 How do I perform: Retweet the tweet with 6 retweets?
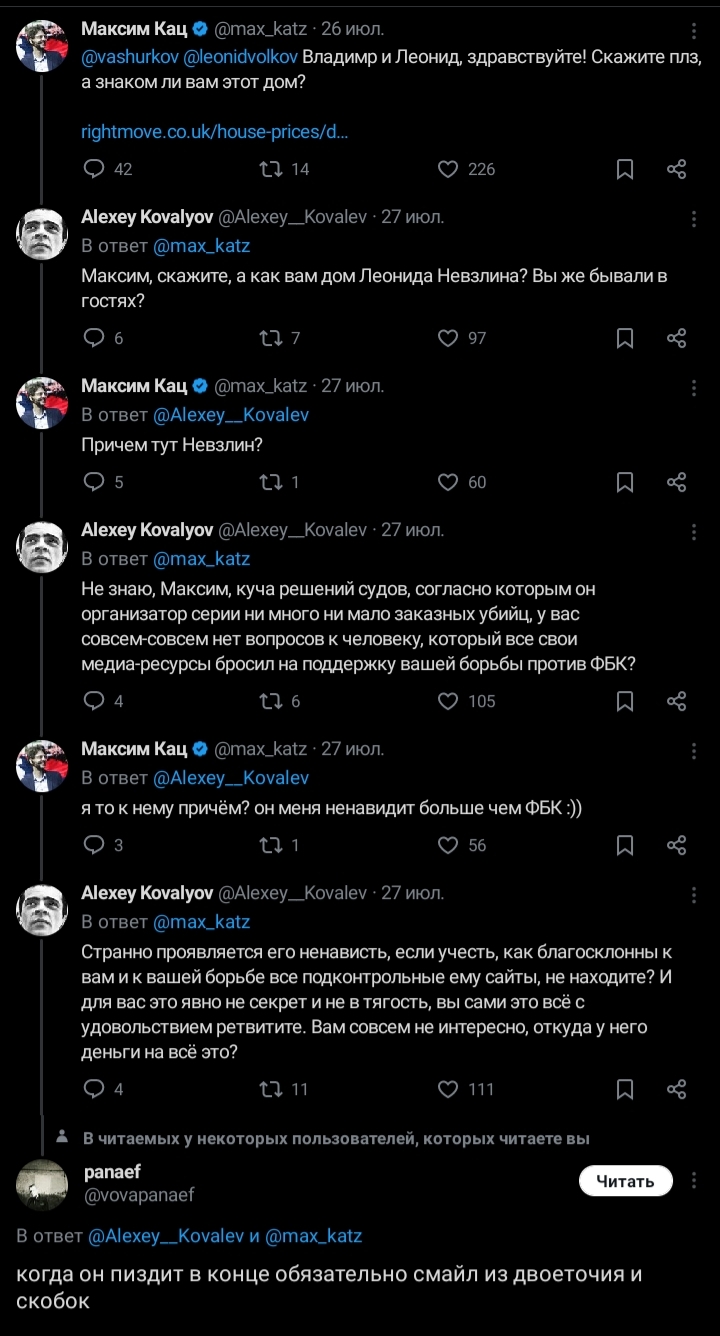(270, 701)
